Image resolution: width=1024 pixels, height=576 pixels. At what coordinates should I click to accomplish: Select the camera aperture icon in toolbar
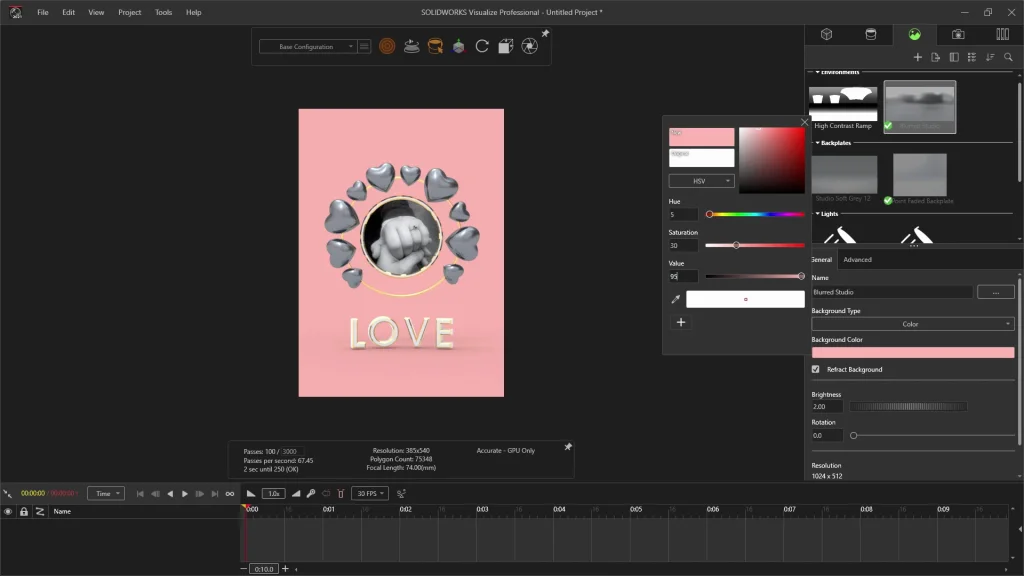tap(530, 46)
